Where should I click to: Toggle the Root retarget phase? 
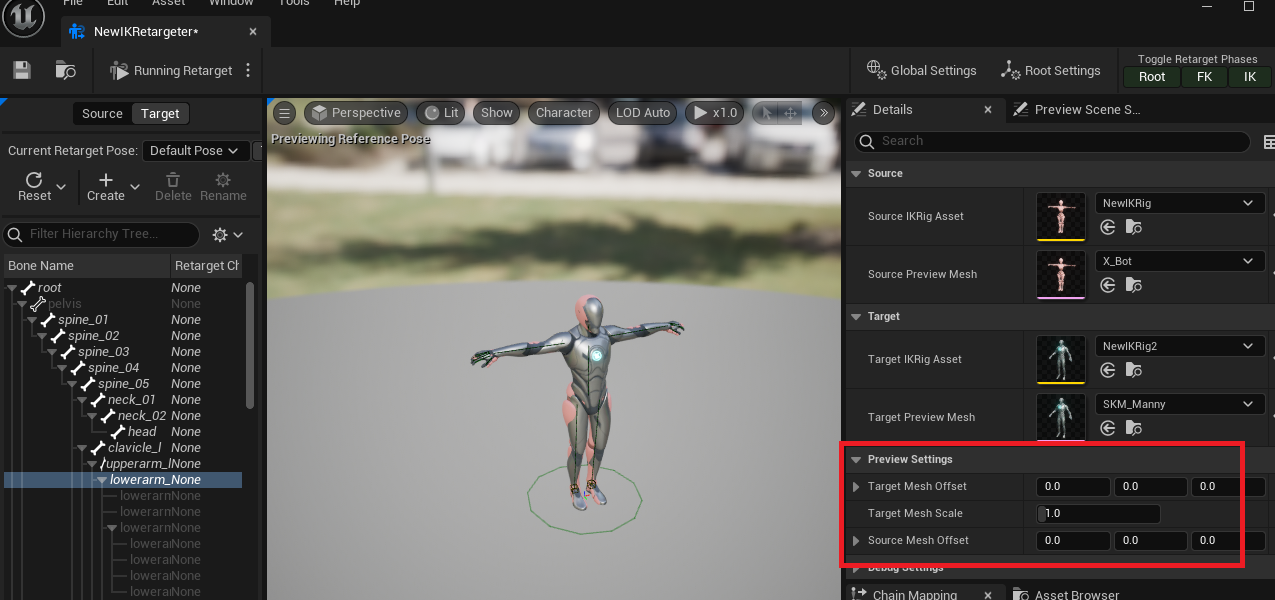point(1152,77)
